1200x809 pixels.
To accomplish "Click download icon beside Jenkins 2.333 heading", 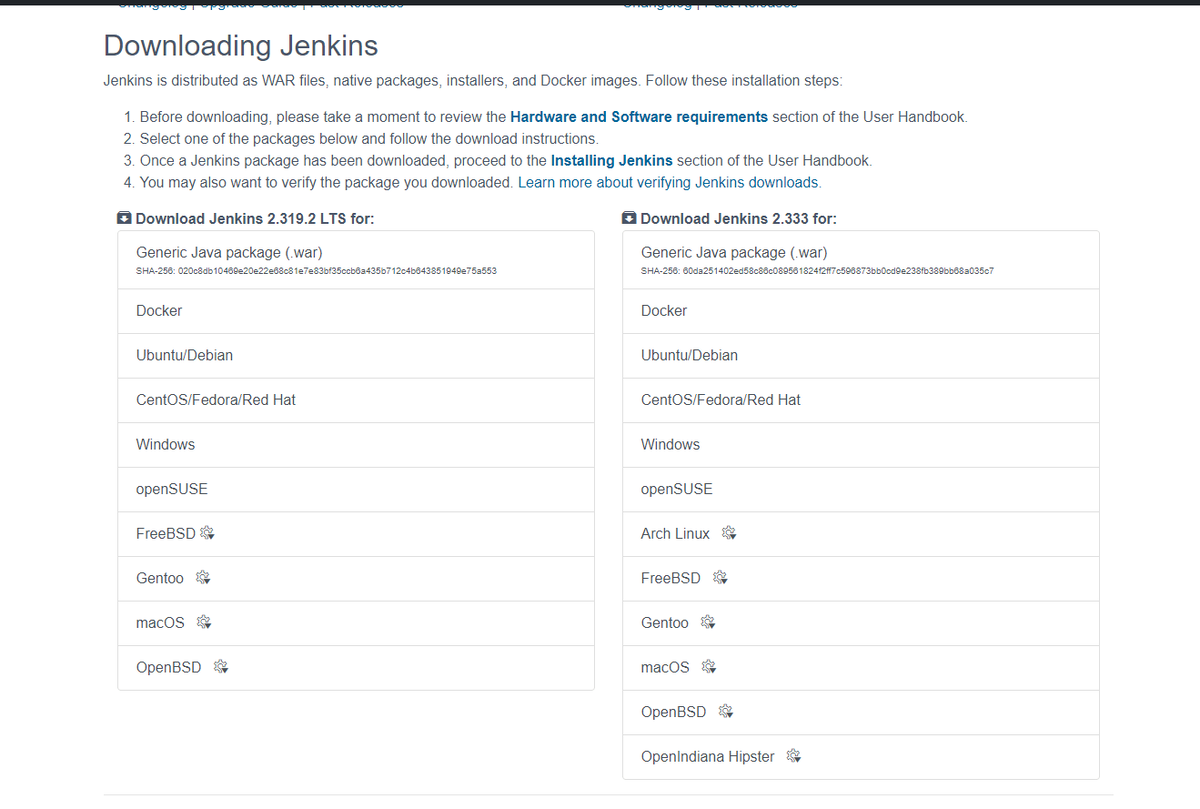I will 629,218.
